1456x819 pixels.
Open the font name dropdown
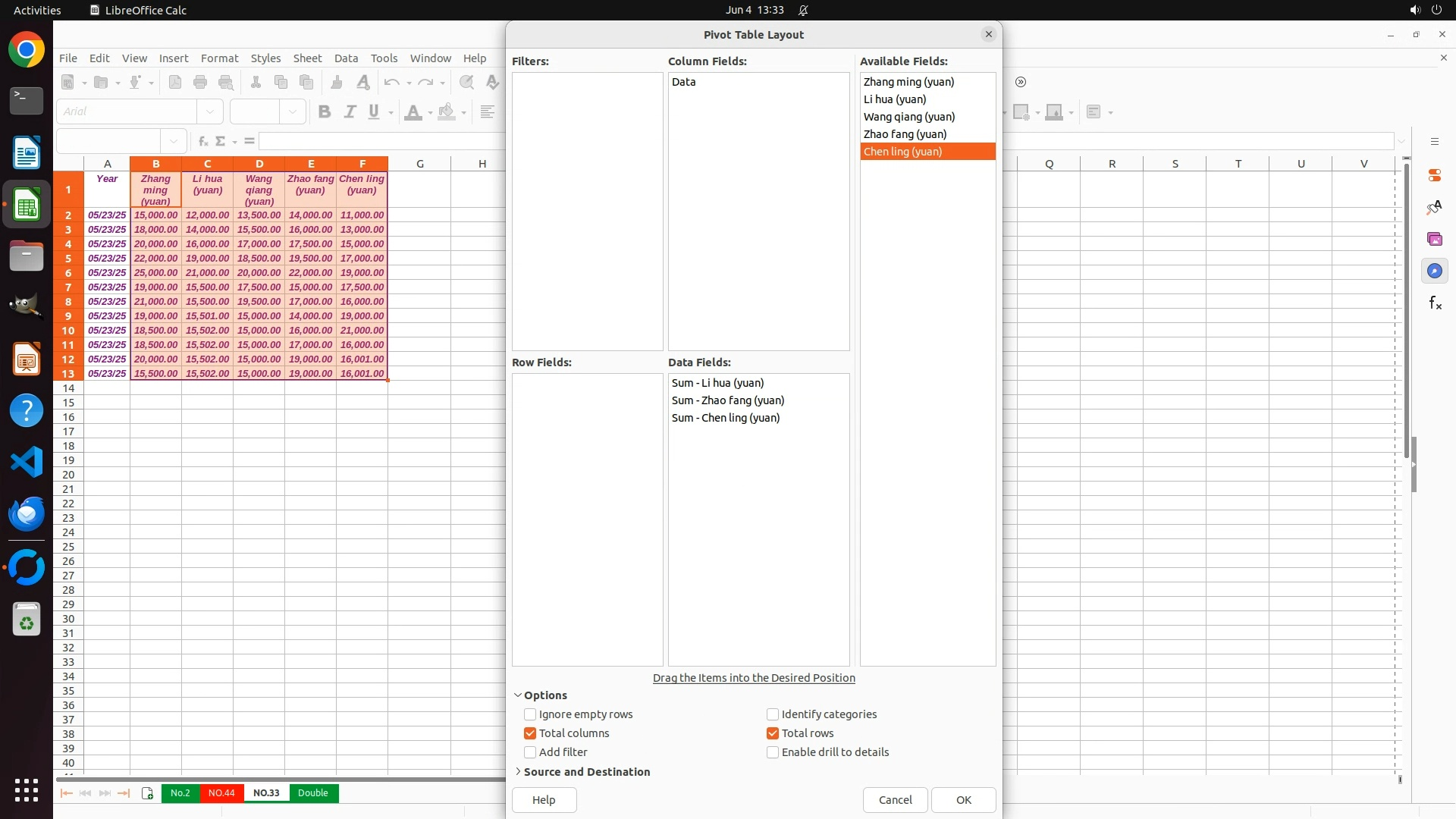tap(210, 111)
